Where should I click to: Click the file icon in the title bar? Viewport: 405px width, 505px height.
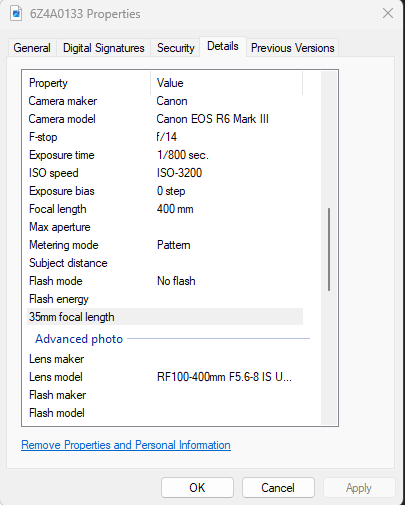[x=16, y=14]
